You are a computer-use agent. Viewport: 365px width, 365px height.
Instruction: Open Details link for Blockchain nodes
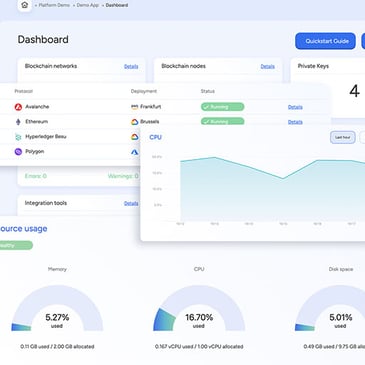point(268,67)
